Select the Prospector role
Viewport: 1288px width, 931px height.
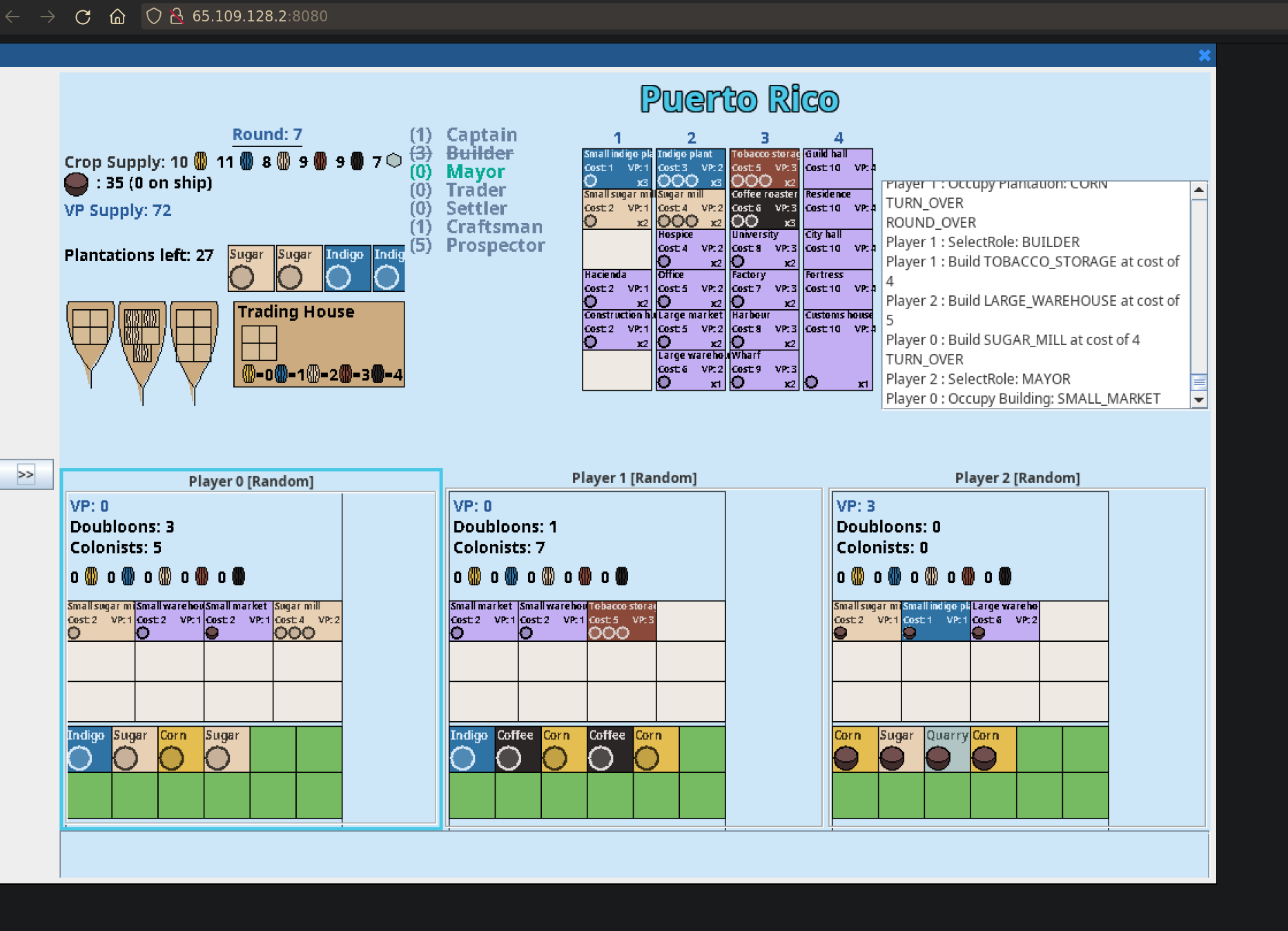(x=496, y=245)
